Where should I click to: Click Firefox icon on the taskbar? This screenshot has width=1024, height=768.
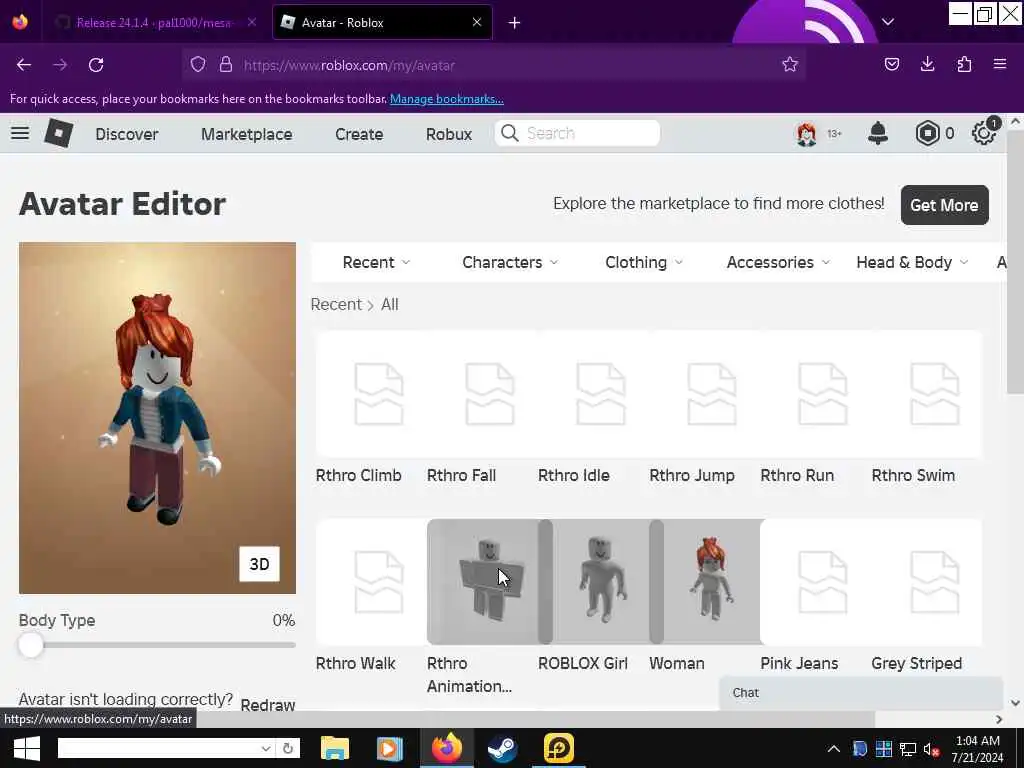point(447,748)
